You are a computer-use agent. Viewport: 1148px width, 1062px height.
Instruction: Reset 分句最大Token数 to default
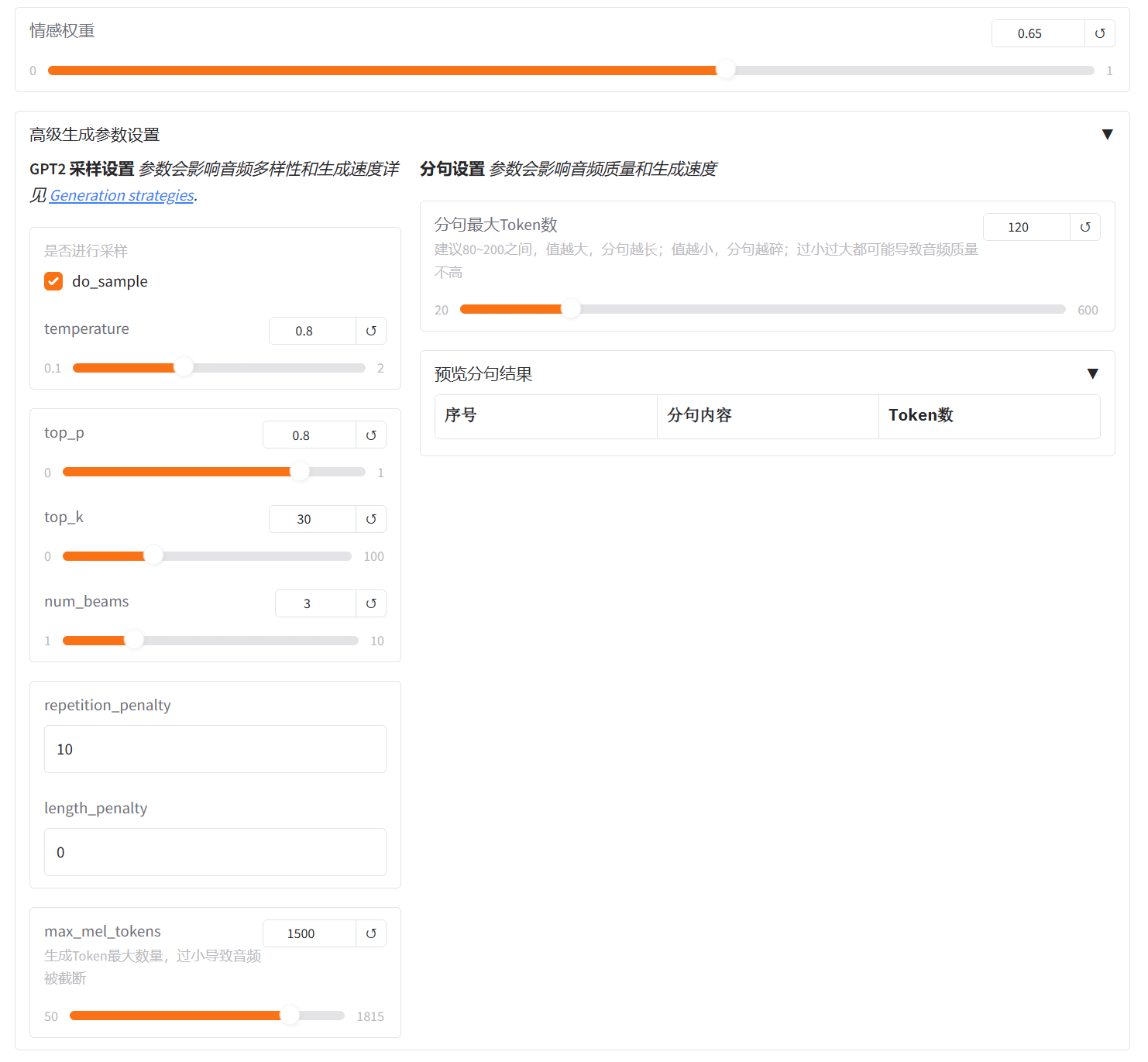[x=1084, y=227]
